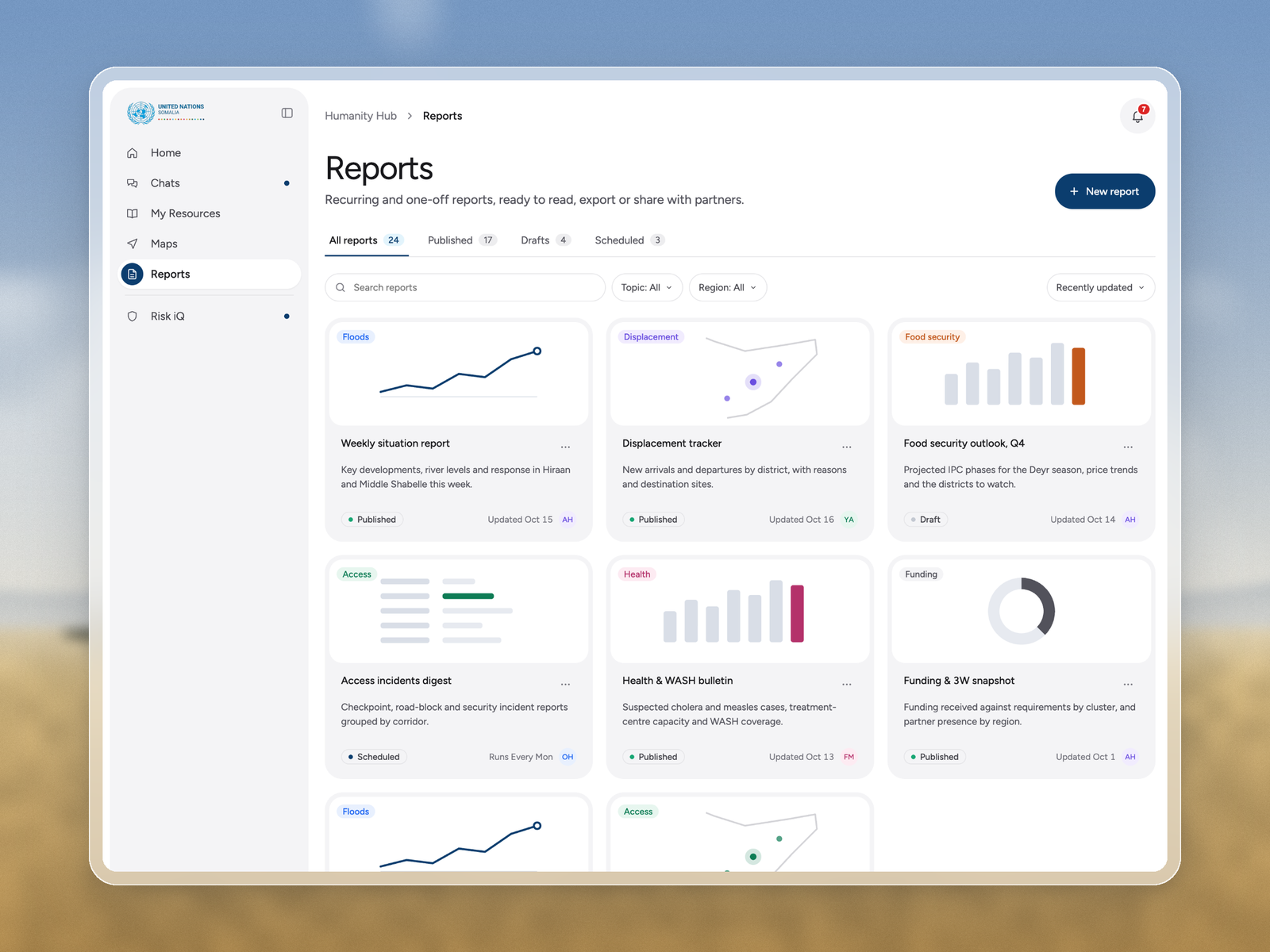Open more options for Health & WASH bulletin

coord(847,685)
